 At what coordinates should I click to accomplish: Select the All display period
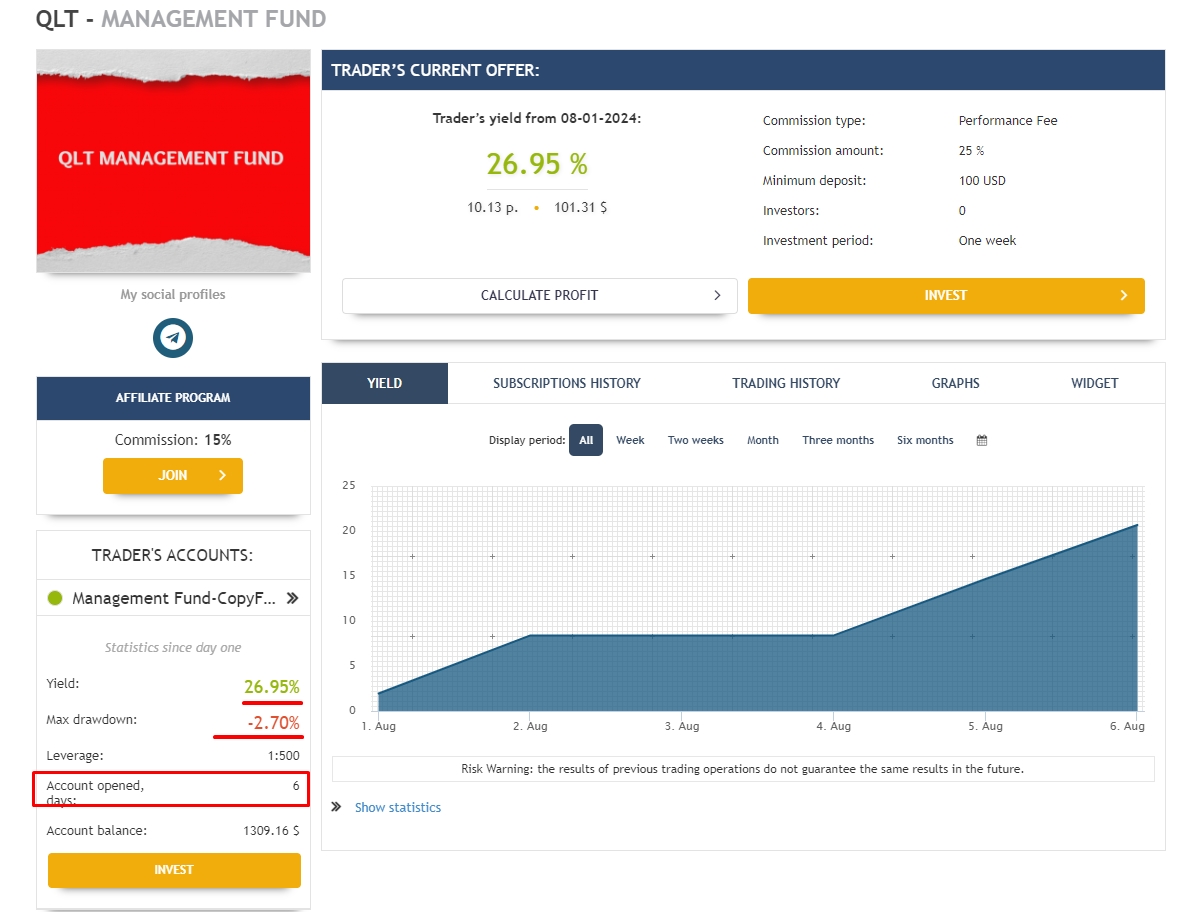(586, 440)
